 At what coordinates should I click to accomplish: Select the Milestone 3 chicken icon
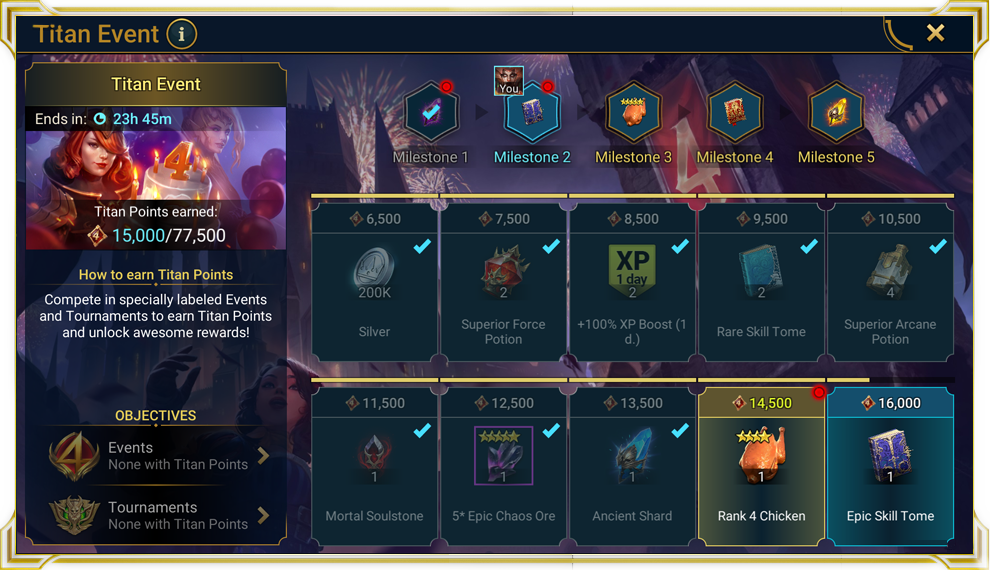click(x=633, y=113)
